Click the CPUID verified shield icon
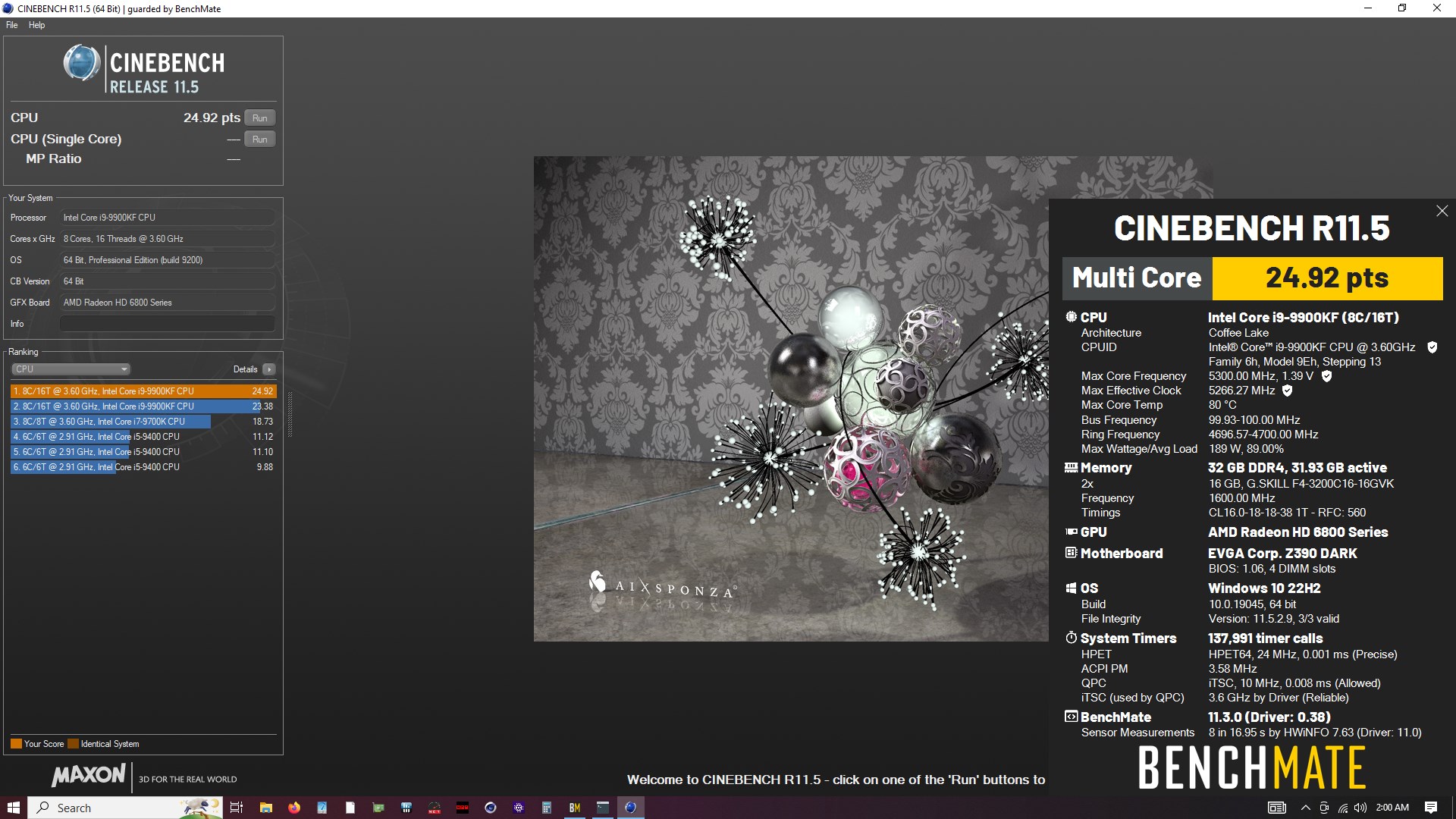Image resolution: width=1456 pixels, height=819 pixels. point(1432,347)
